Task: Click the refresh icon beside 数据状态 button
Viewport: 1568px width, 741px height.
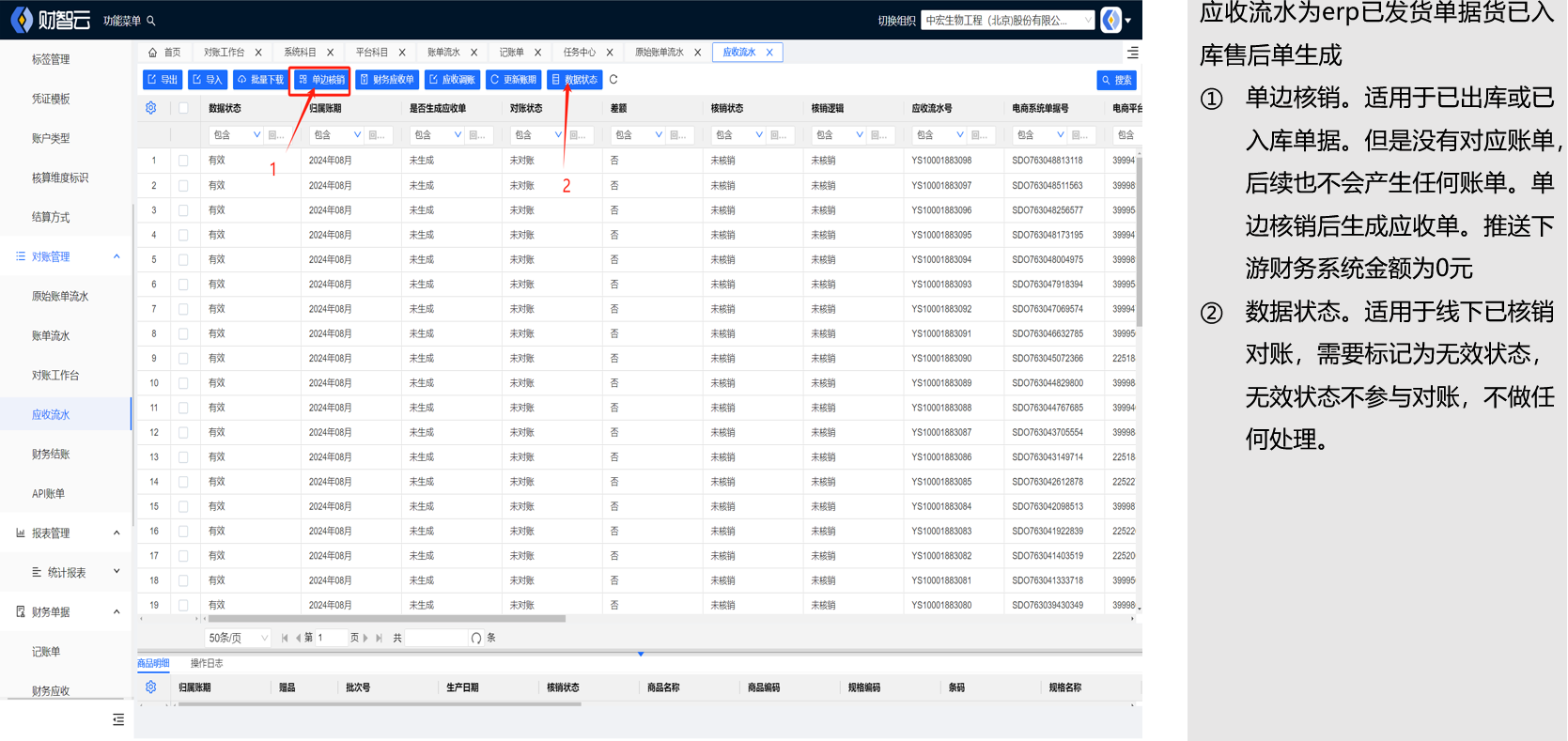Action: click(x=613, y=80)
